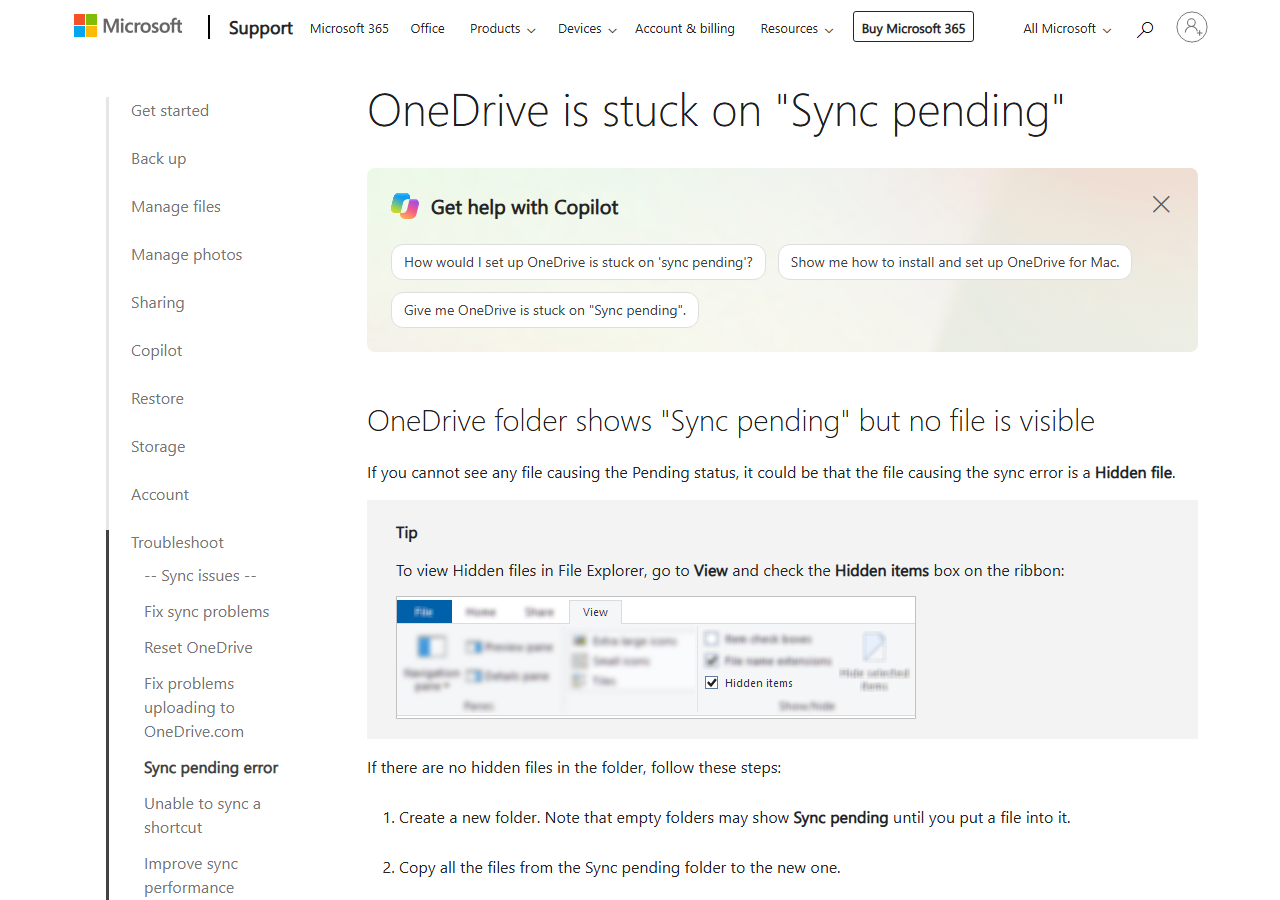Image resolution: width=1280 pixels, height=900 pixels.
Task: Click Buy Microsoft 365 button
Action: pyautogui.click(x=913, y=27)
